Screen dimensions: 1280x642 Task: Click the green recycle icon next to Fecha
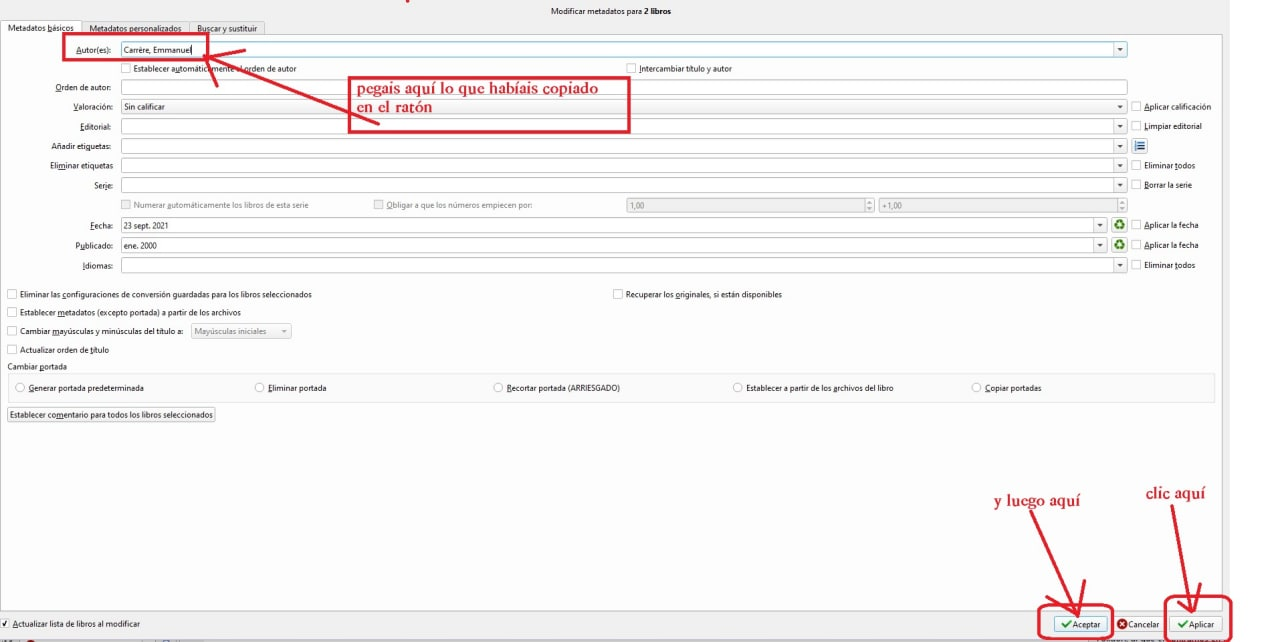(x=1119, y=226)
